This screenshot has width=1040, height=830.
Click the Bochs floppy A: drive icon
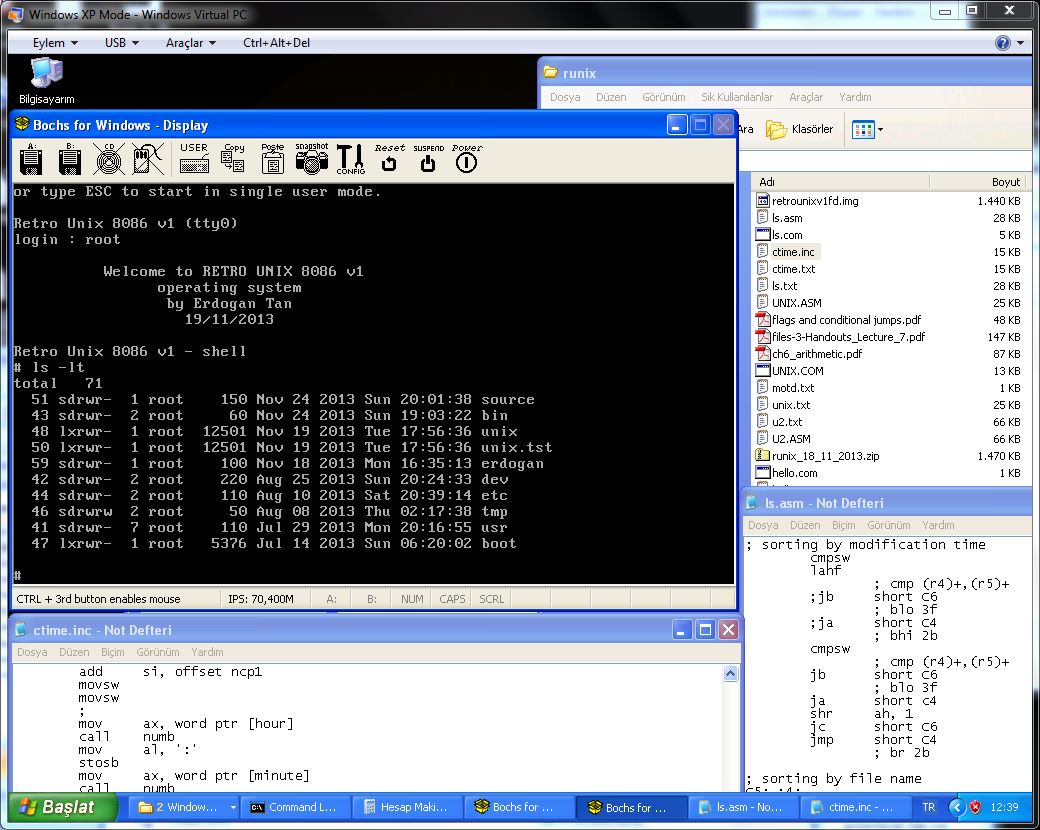tap(31, 159)
